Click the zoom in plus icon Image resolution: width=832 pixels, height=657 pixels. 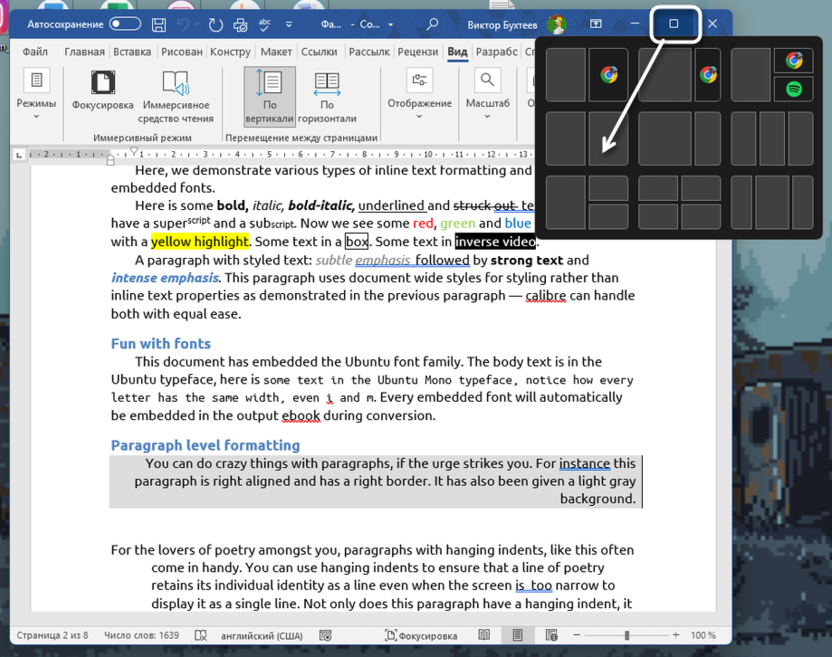pyautogui.click(x=676, y=635)
